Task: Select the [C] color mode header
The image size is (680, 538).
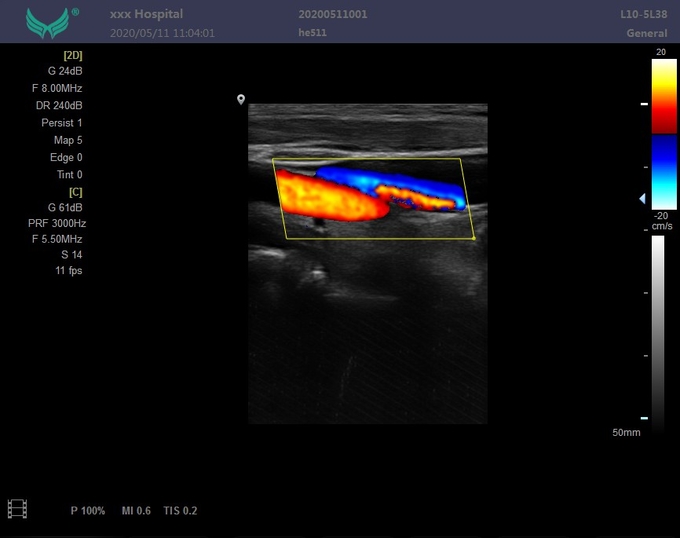Action: (x=75, y=191)
